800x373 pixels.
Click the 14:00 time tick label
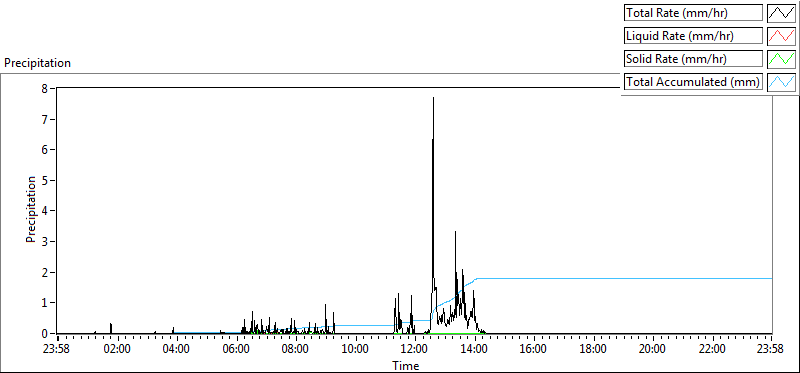point(474,350)
